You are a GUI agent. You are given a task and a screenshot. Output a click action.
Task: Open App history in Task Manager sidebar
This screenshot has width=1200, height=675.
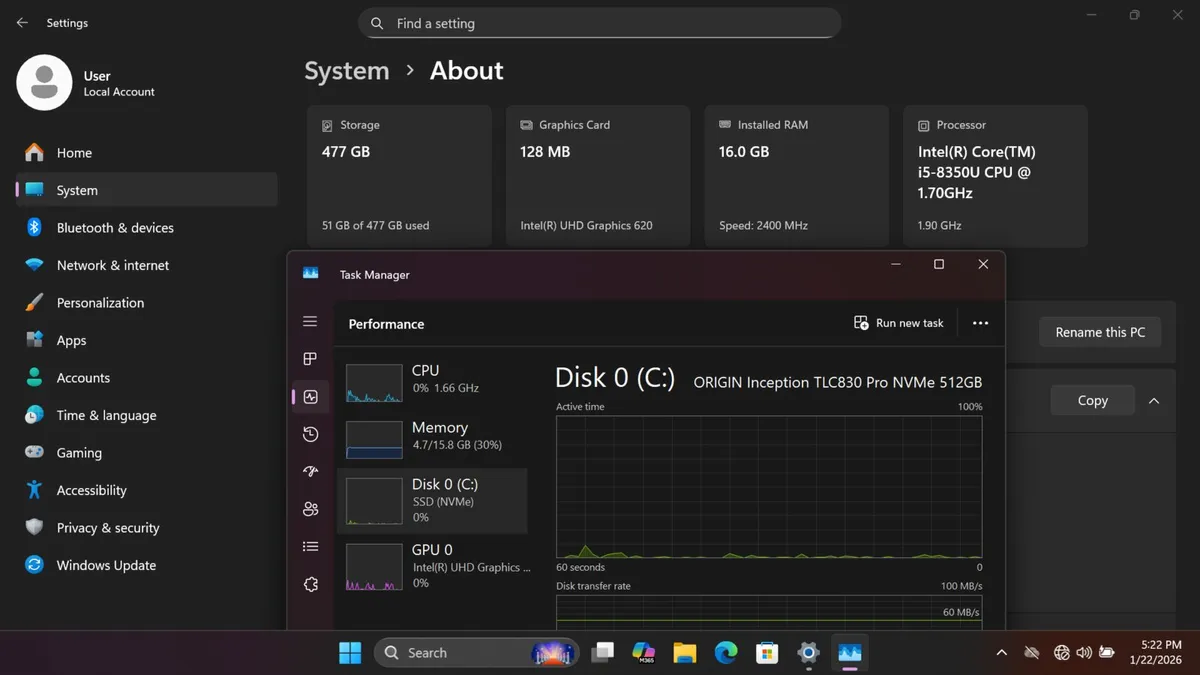(x=310, y=434)
